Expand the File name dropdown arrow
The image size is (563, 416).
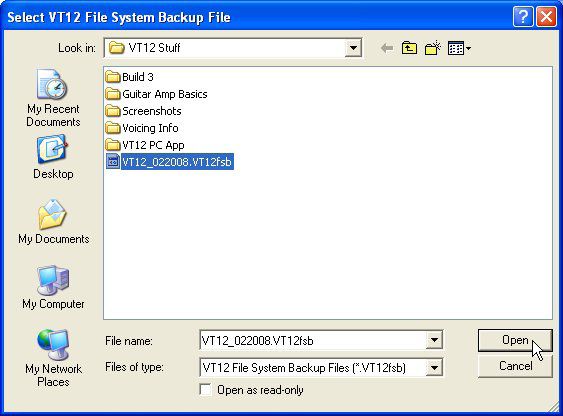(x=434, y=340)
